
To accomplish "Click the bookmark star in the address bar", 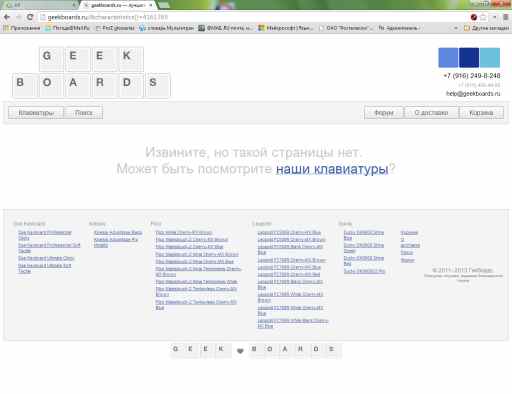I will [483, 17].
